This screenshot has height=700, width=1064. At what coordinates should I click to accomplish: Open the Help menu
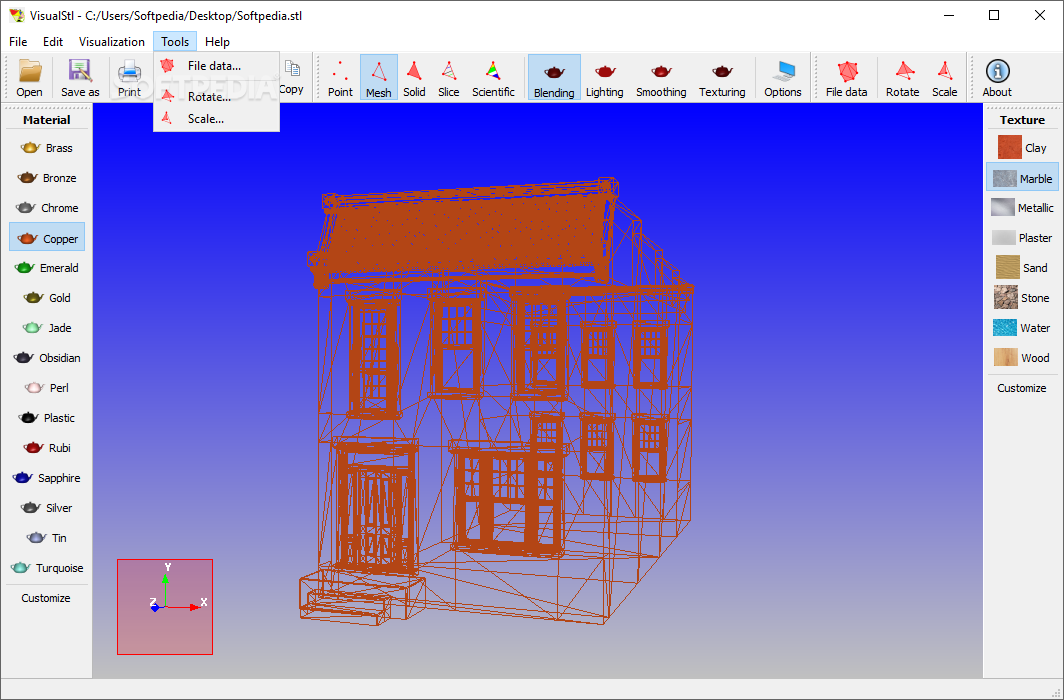point(217,41)
